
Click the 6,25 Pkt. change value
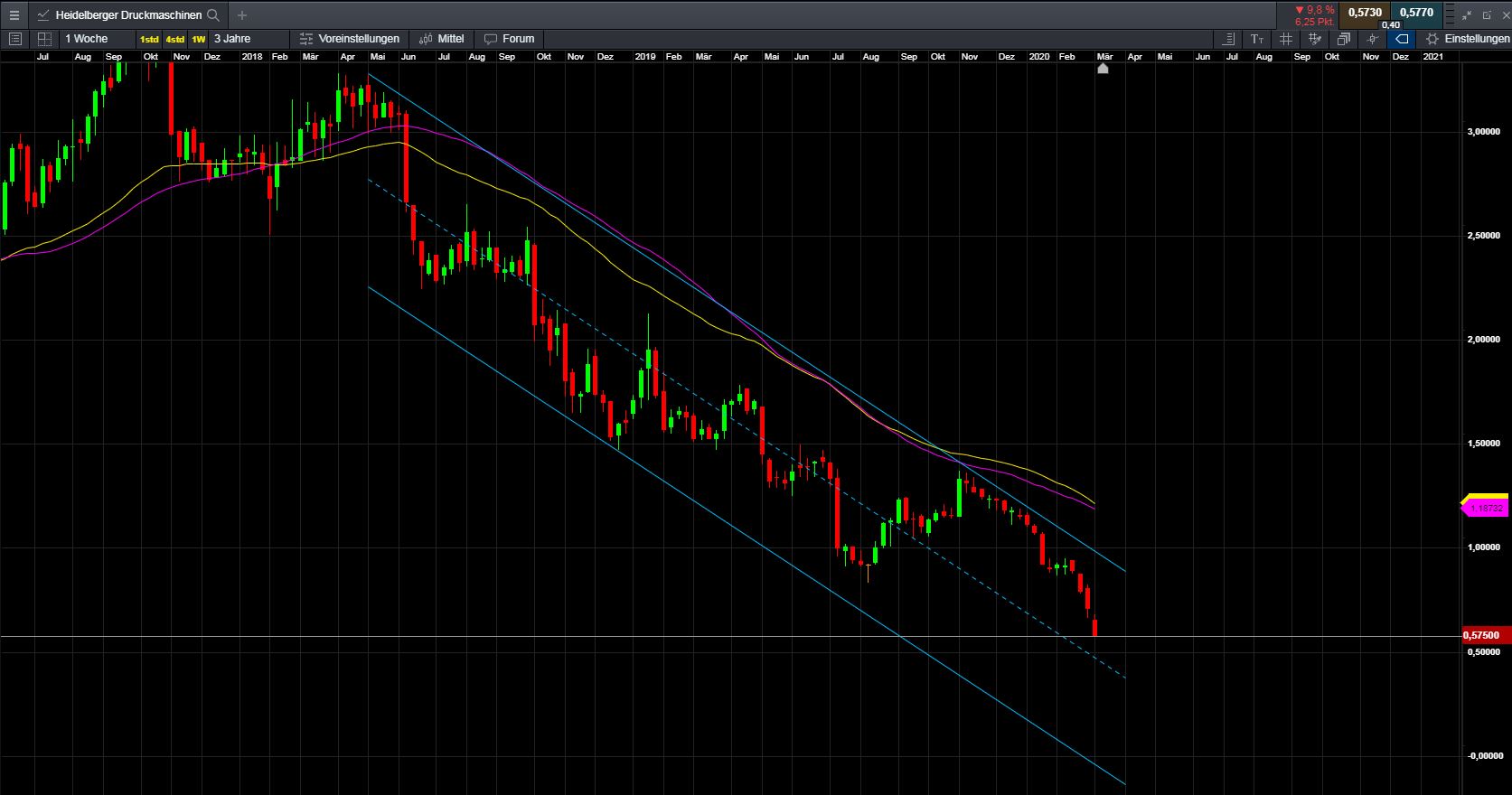tap(1315, 22)
